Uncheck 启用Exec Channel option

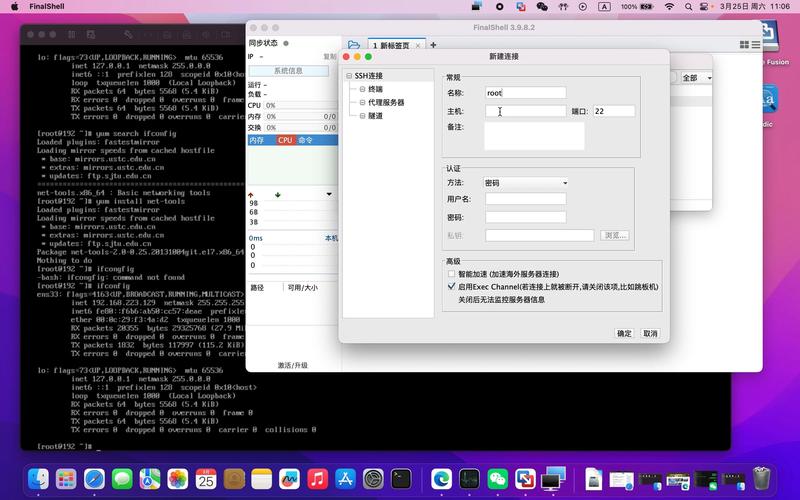[452, 286]
